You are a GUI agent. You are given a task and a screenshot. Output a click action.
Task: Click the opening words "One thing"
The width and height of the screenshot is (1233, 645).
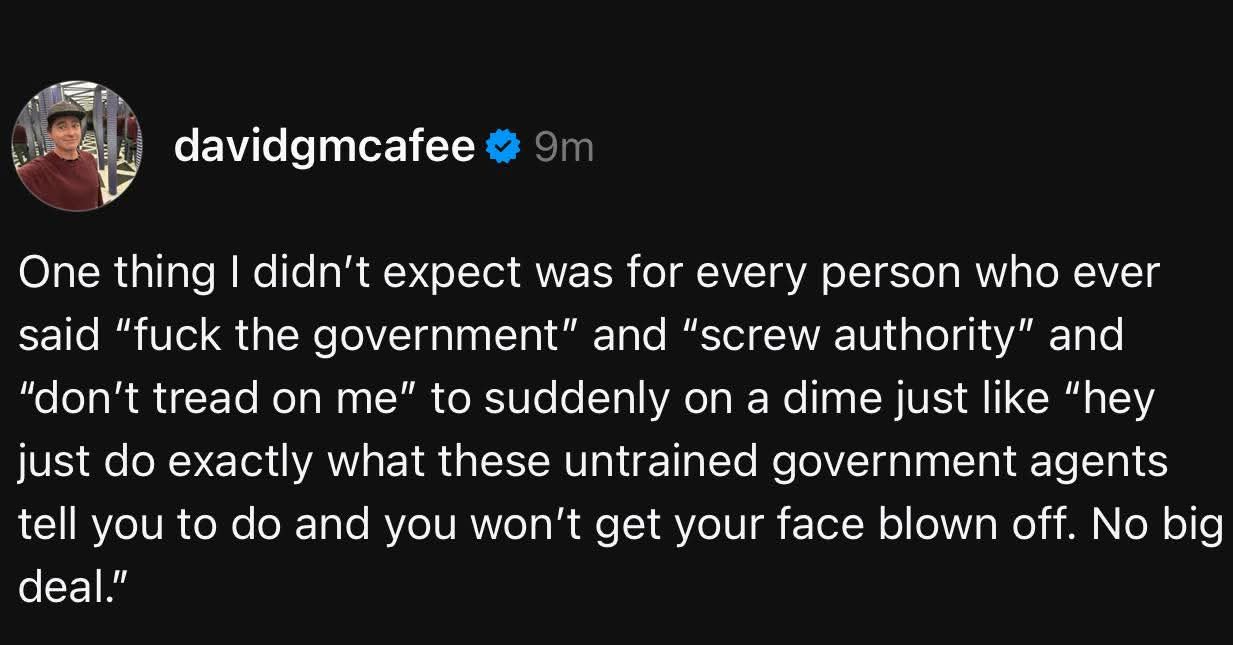tap(98, 272)
